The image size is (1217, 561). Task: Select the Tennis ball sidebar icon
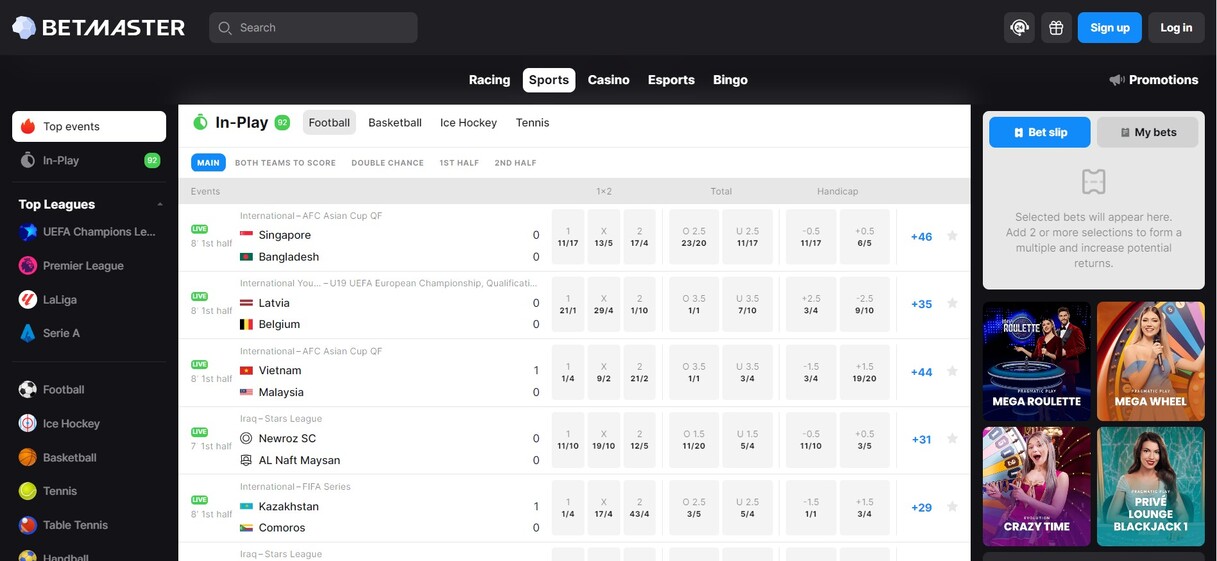click(x=27, y=491)
